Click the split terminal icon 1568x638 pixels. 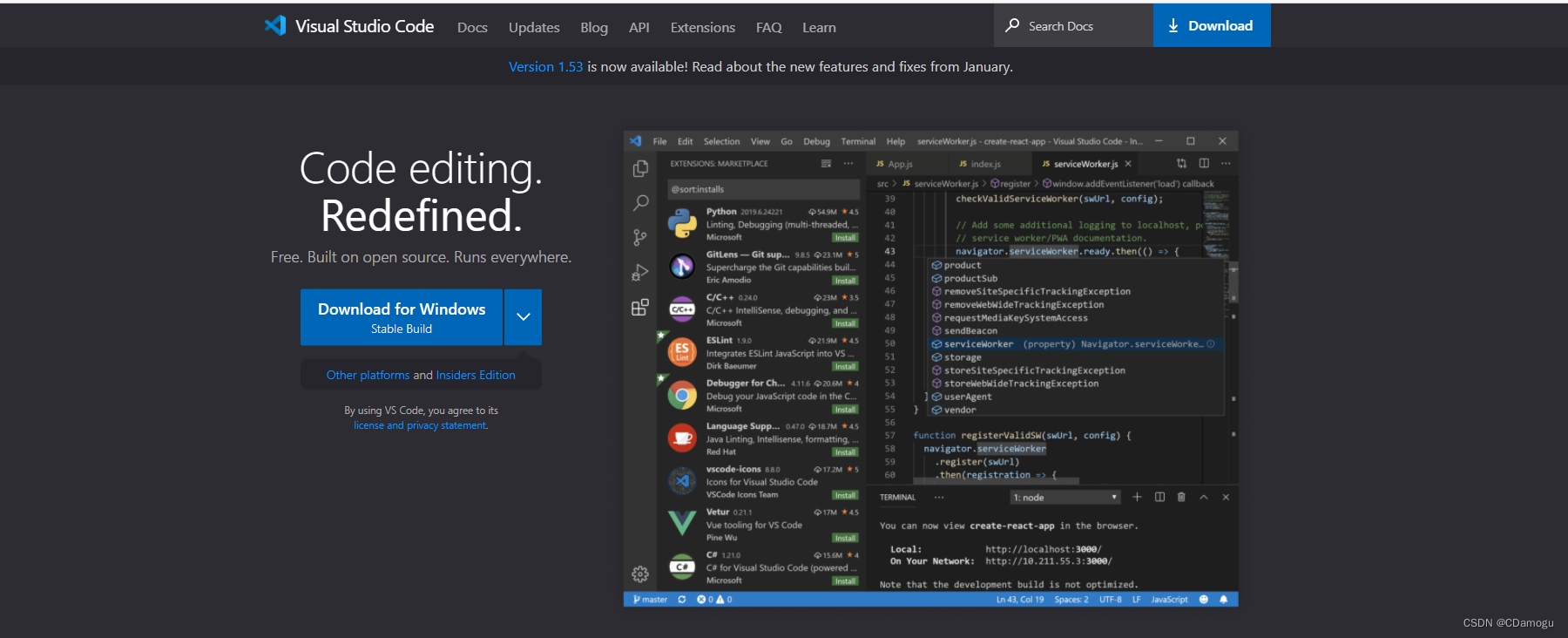[1159, 497]
